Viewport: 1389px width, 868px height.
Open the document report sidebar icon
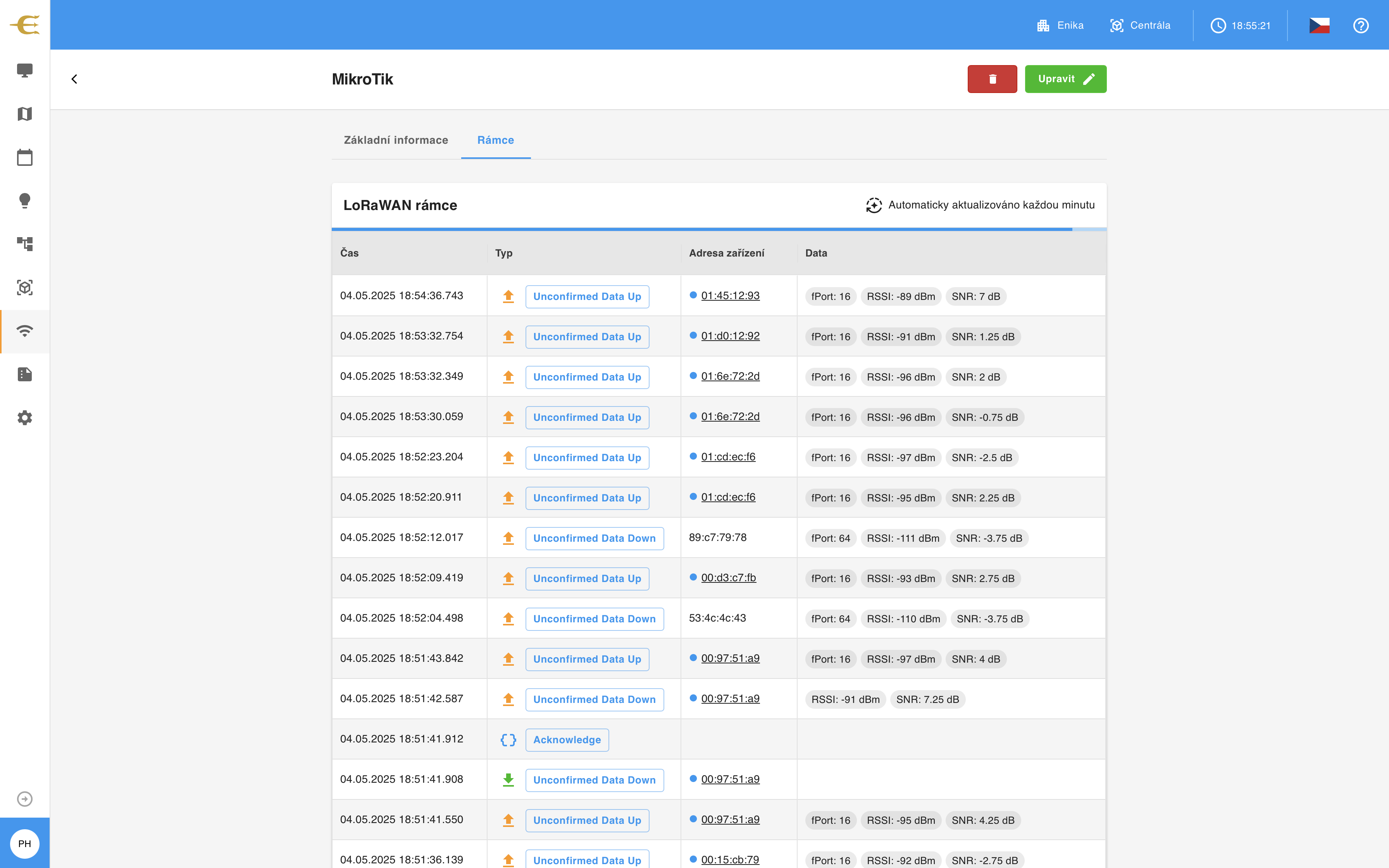tap(25, 374)
